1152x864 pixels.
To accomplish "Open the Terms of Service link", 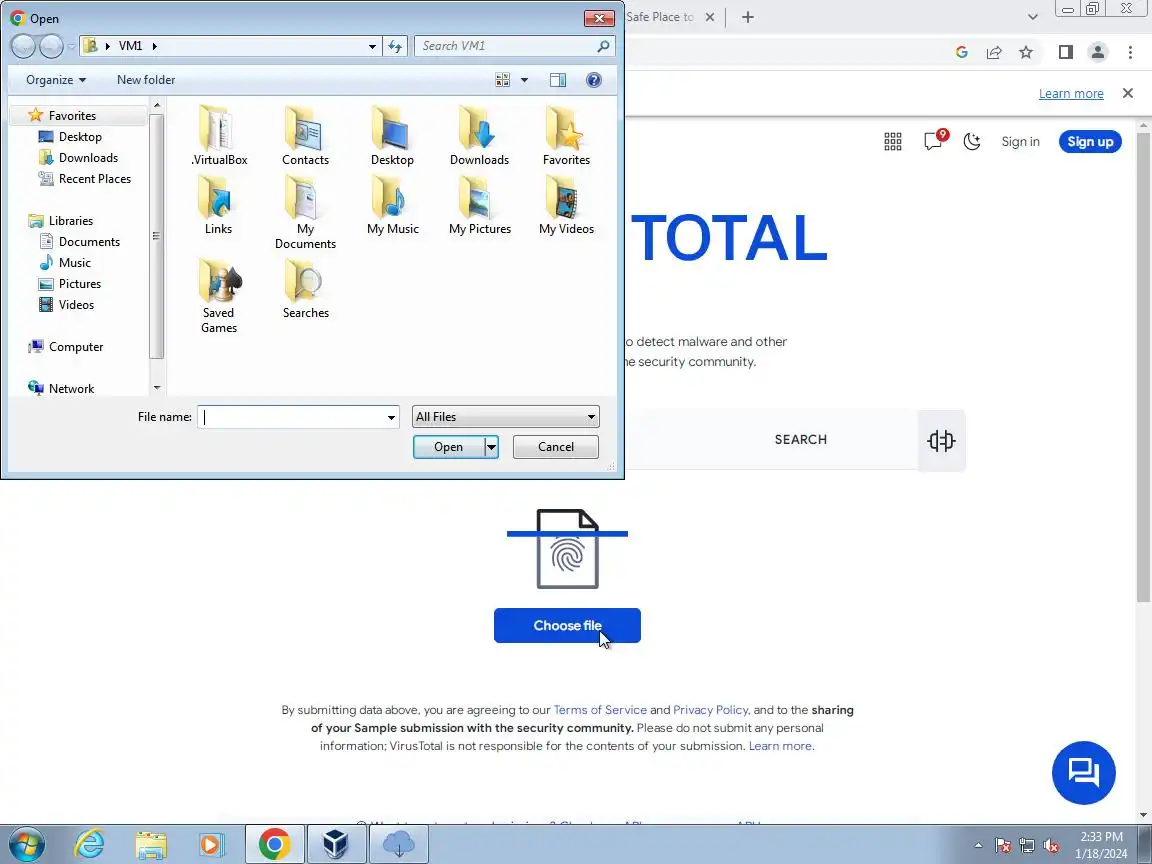I will 600,710.
